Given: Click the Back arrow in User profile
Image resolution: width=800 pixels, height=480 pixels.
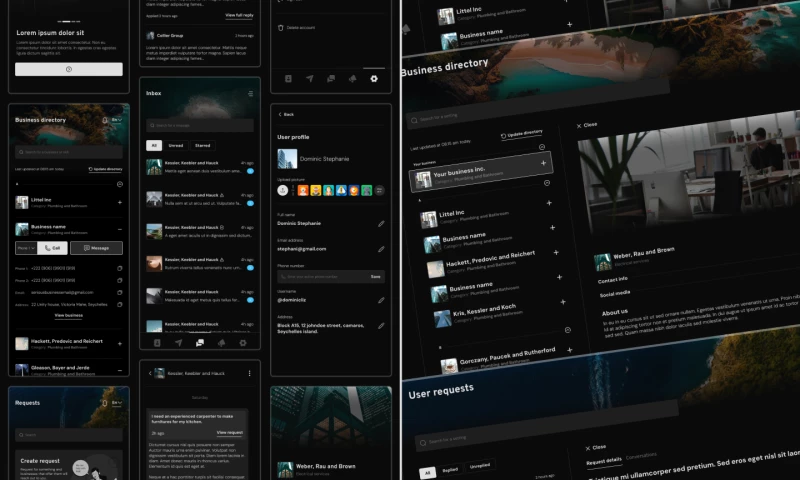Looking at the screenshot, I should [280, 114].
